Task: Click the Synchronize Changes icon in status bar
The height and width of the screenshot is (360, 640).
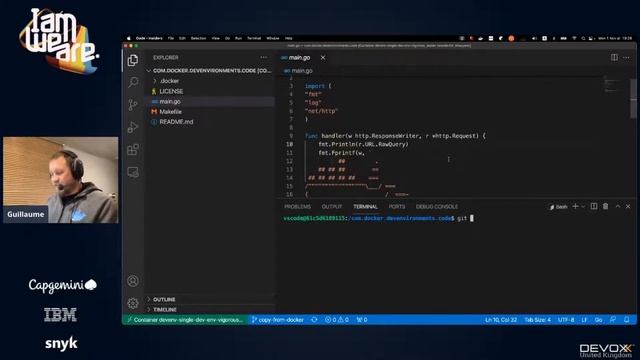Action: pyautogui.click(x=314, y=320)
